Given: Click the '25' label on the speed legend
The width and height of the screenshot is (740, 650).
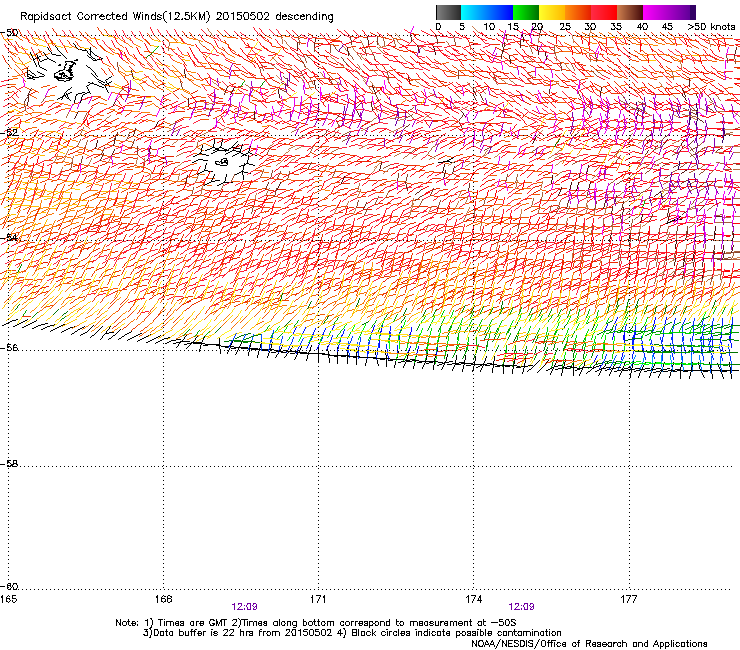Looking at the screenshot, I should tap(565, 26).
